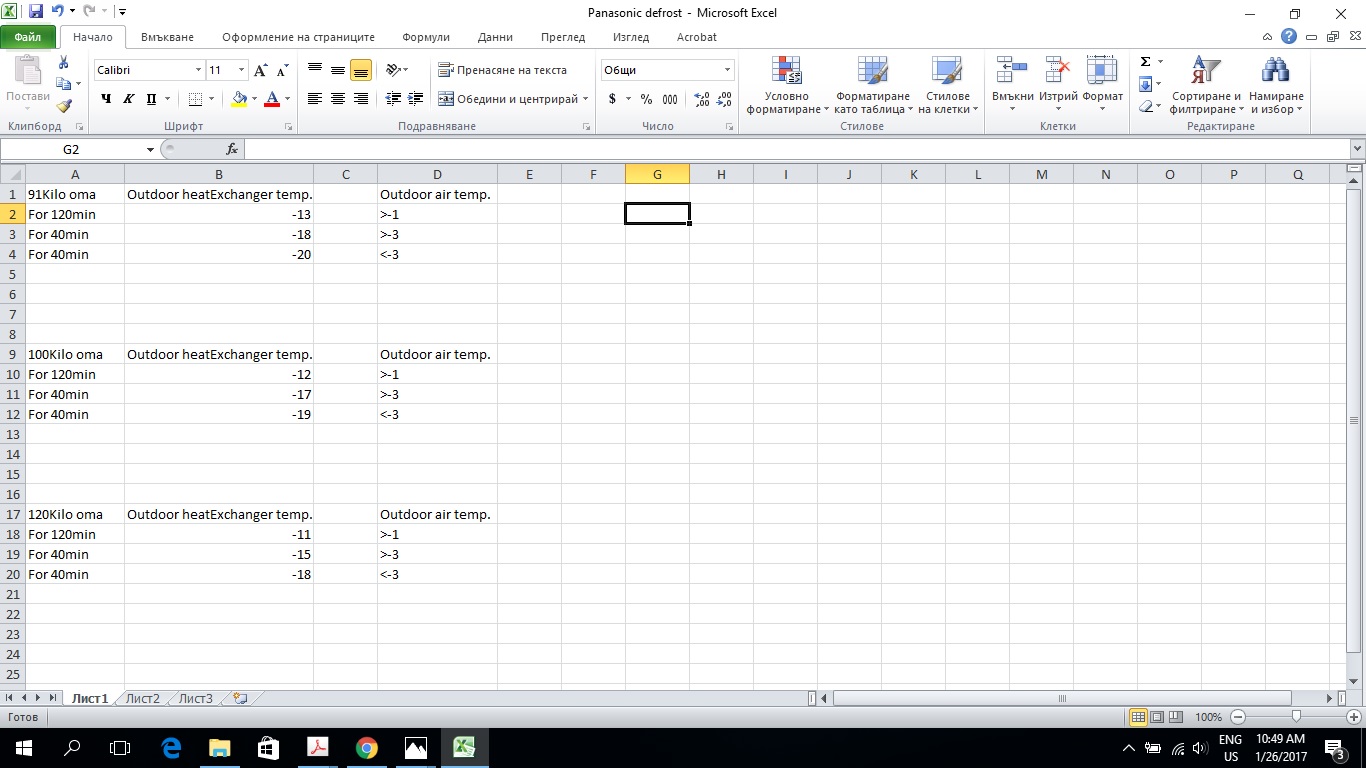Expand Форматиране като таблица gallery

(x=873, y=85)
